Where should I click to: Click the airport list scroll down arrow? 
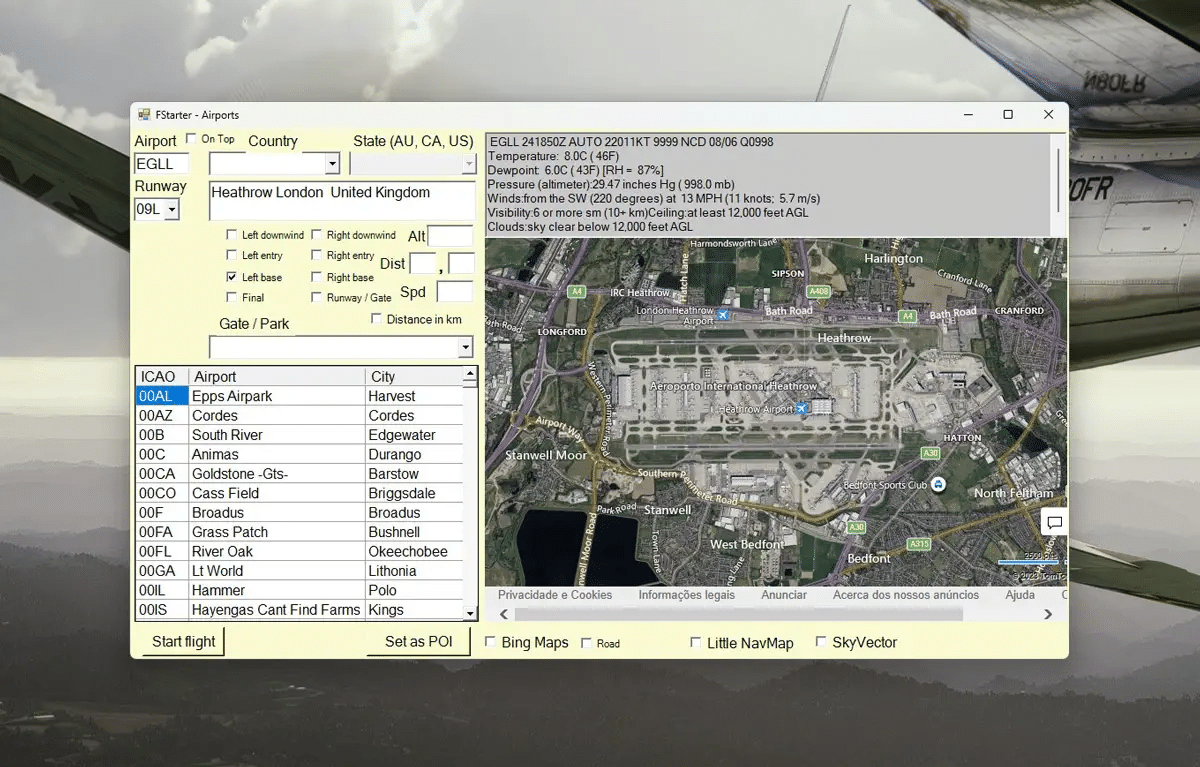pyautogui.click(x=470, y=611)
